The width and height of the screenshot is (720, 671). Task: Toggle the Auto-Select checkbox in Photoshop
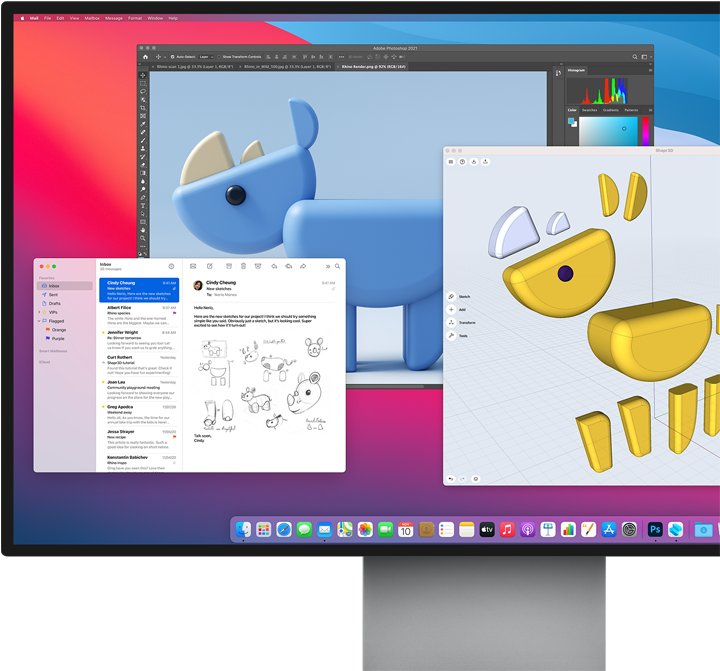(x=172, y=57)
